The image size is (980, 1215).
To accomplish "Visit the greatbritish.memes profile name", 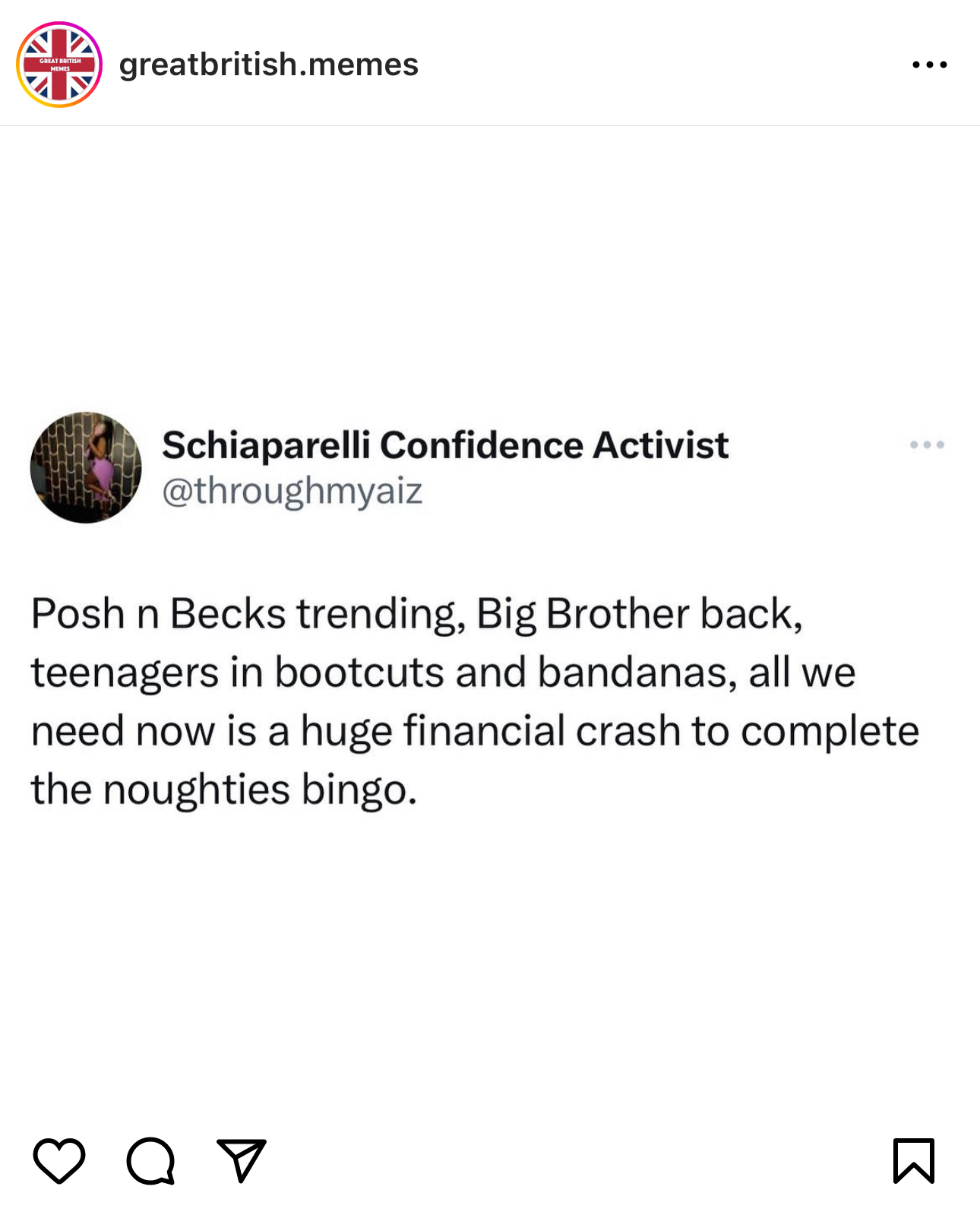I will (x=269, y=65).
